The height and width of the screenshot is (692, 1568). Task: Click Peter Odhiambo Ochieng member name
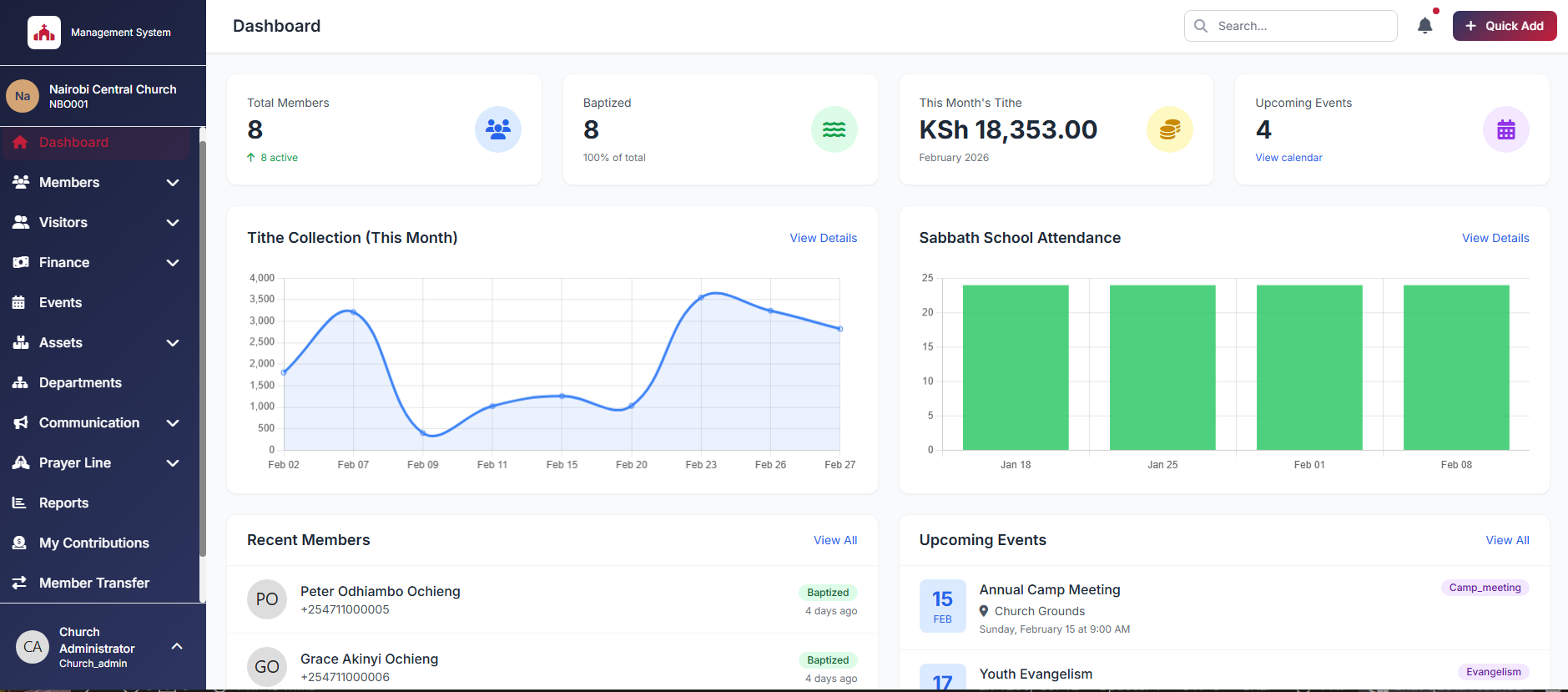[381, 591]
